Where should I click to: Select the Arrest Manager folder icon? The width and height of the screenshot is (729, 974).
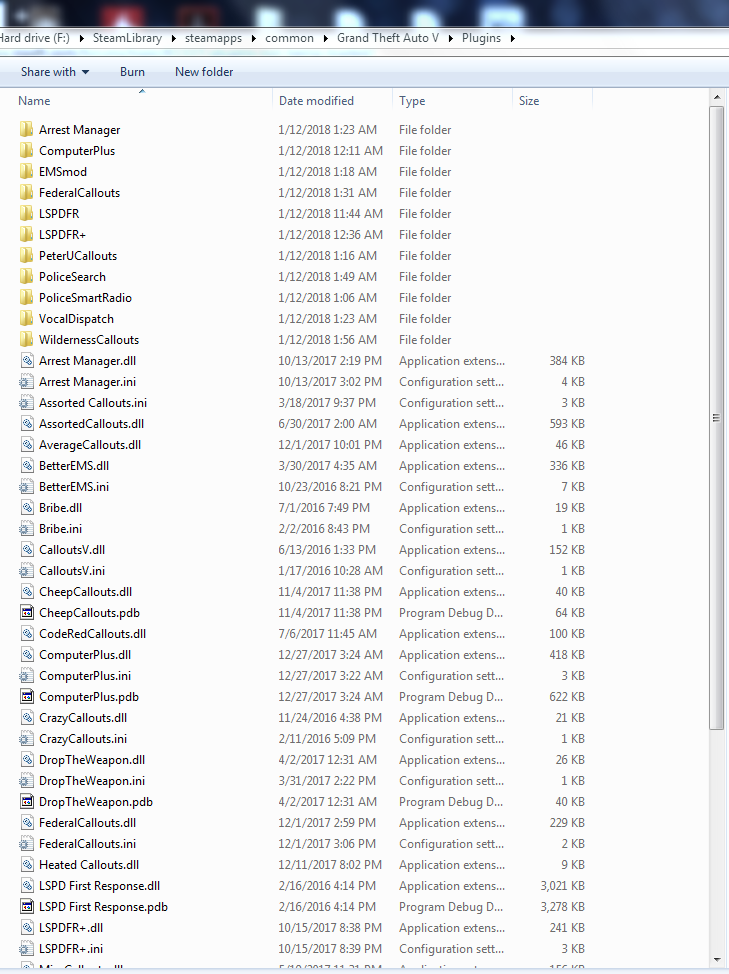(x=26, y=129)
